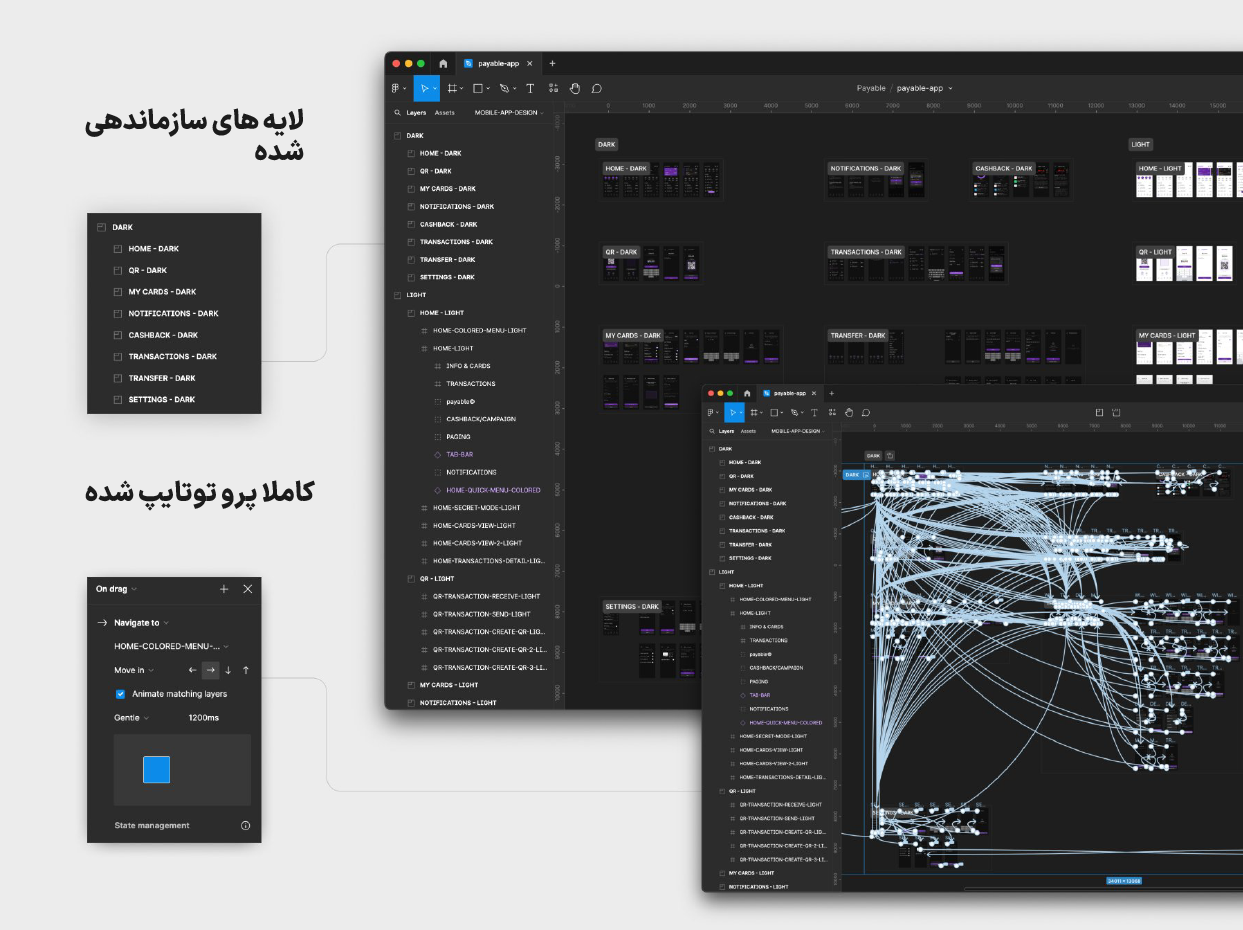Click the Home icon in the smaller front window
The image size is (1243, 930).
[x=747, y=394]
